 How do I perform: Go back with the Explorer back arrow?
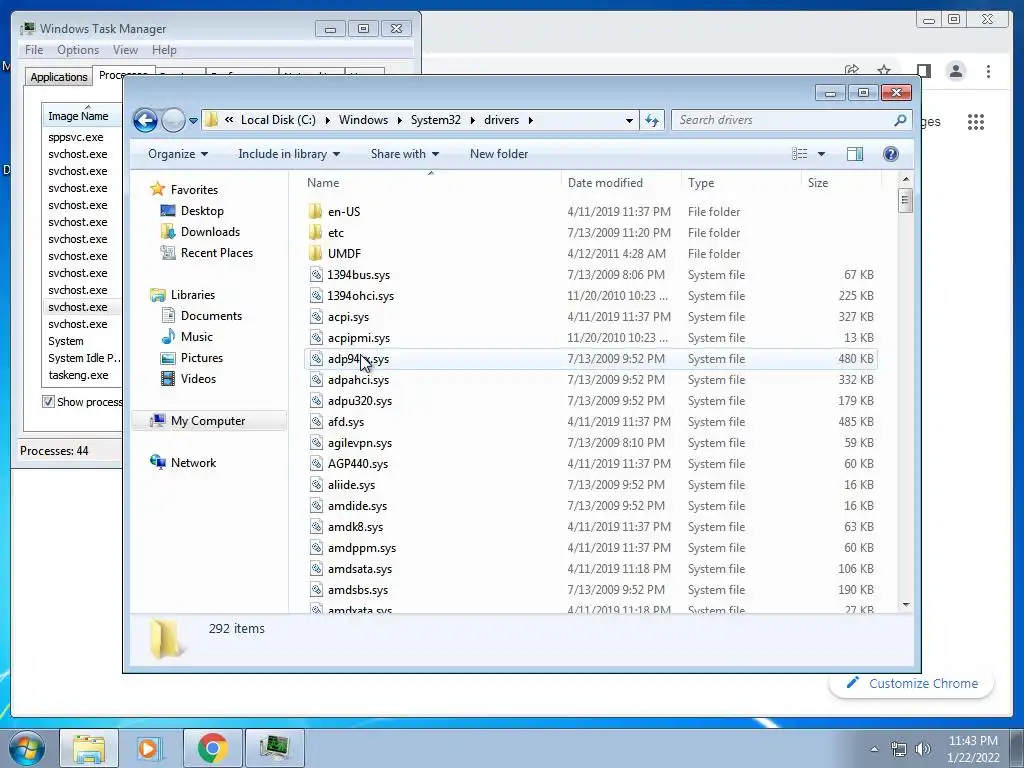[145, 120]
